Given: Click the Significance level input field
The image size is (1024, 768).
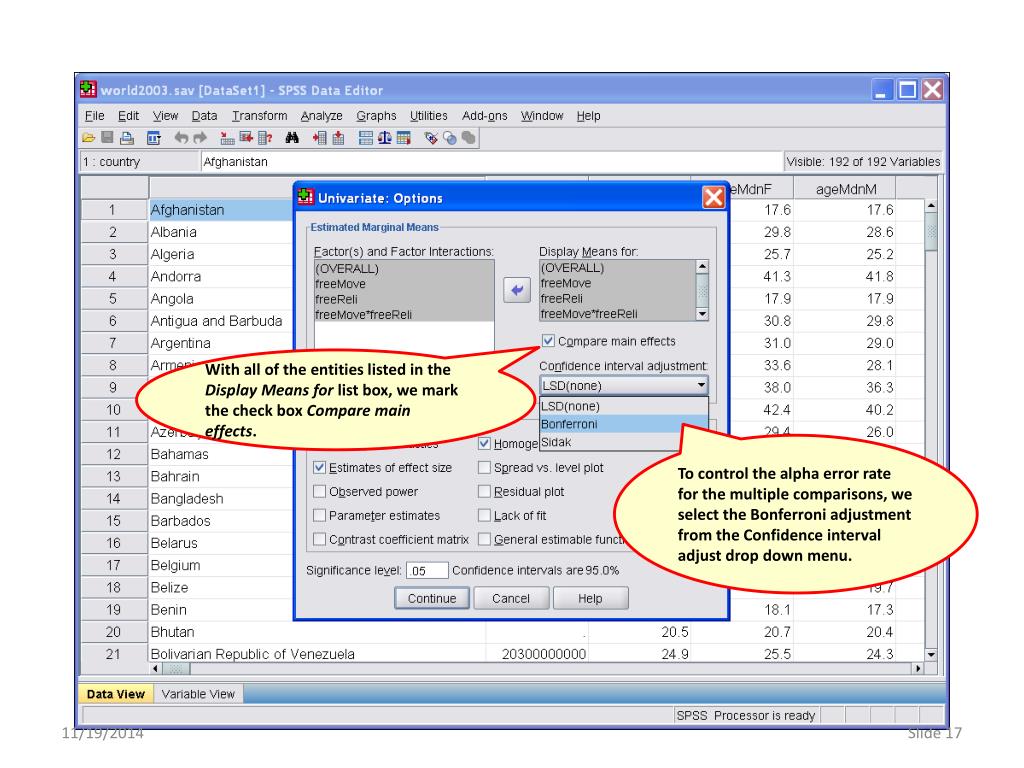Looking at the screenshot, I should click(427, 571).
